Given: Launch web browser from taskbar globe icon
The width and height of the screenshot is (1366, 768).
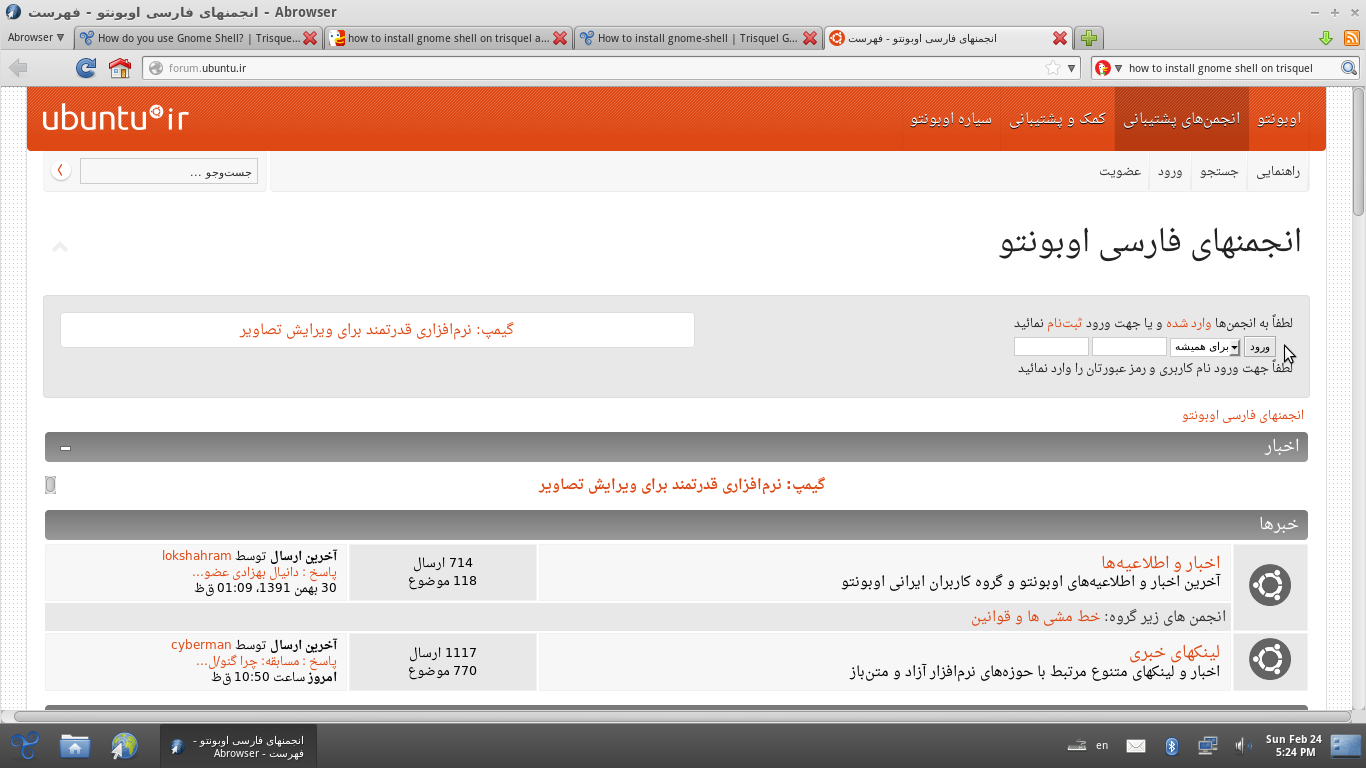Looking at the screenshot, I should click(124, 745).
